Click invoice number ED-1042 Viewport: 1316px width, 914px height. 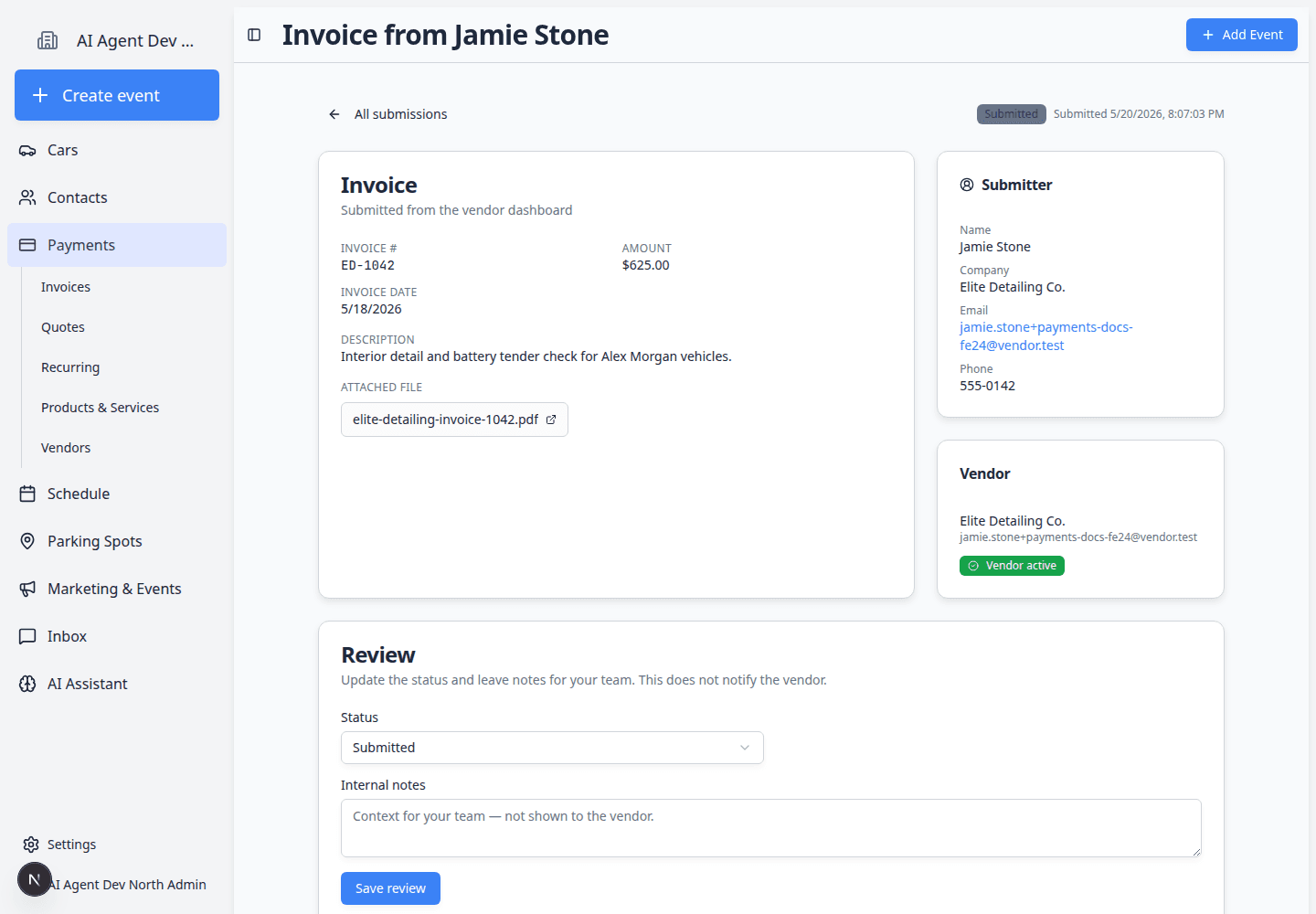pos(367,265)
